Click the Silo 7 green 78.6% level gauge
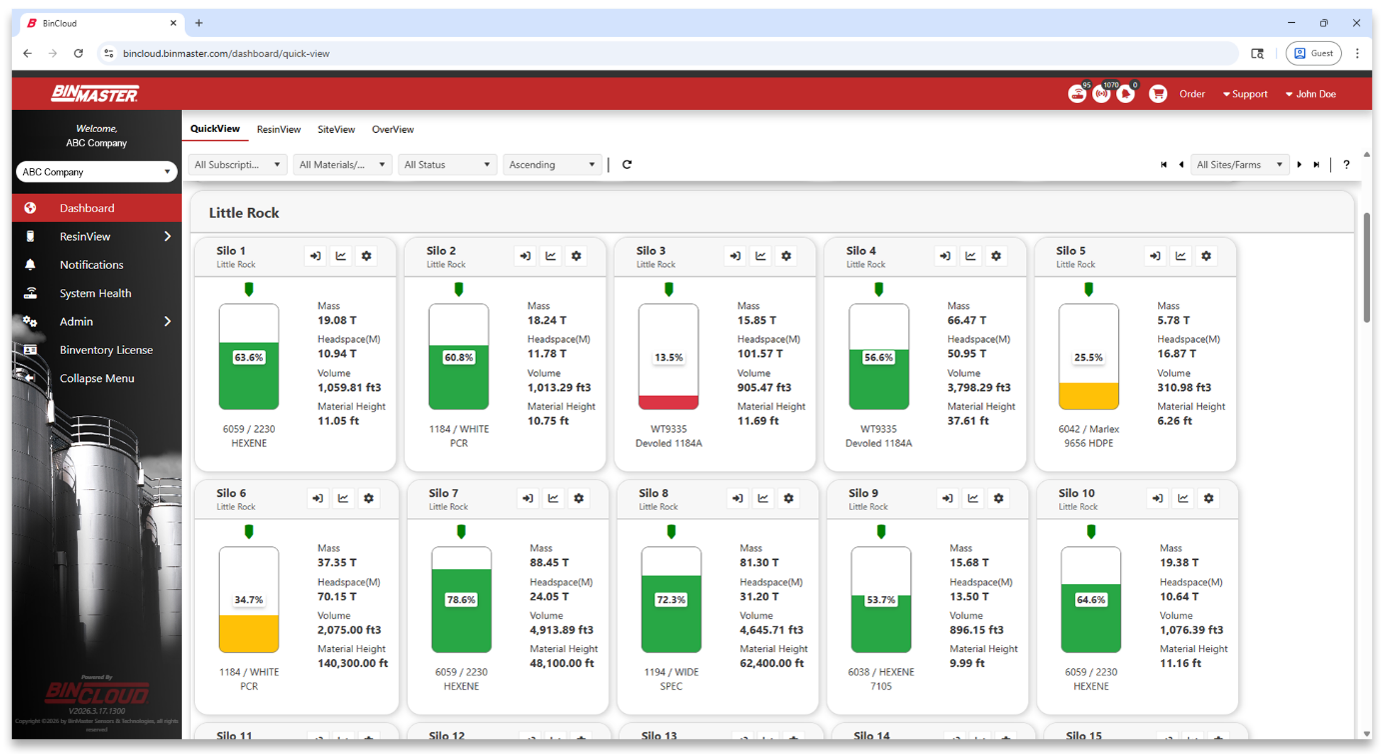This screenshot has height=754, width=1386. (461, 600)
